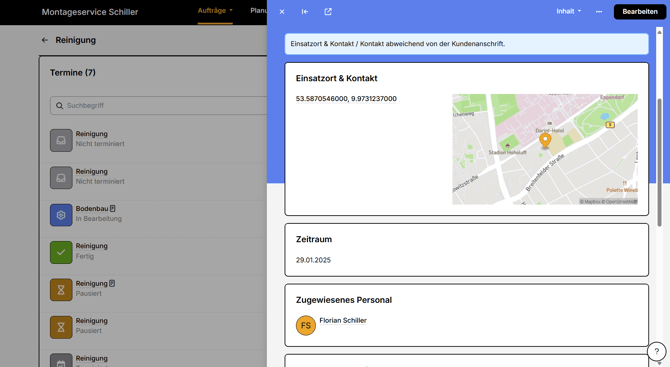Select the first Reinigung Nicht terminiert icon
The image size is (670, 367).
click(61, 141)
